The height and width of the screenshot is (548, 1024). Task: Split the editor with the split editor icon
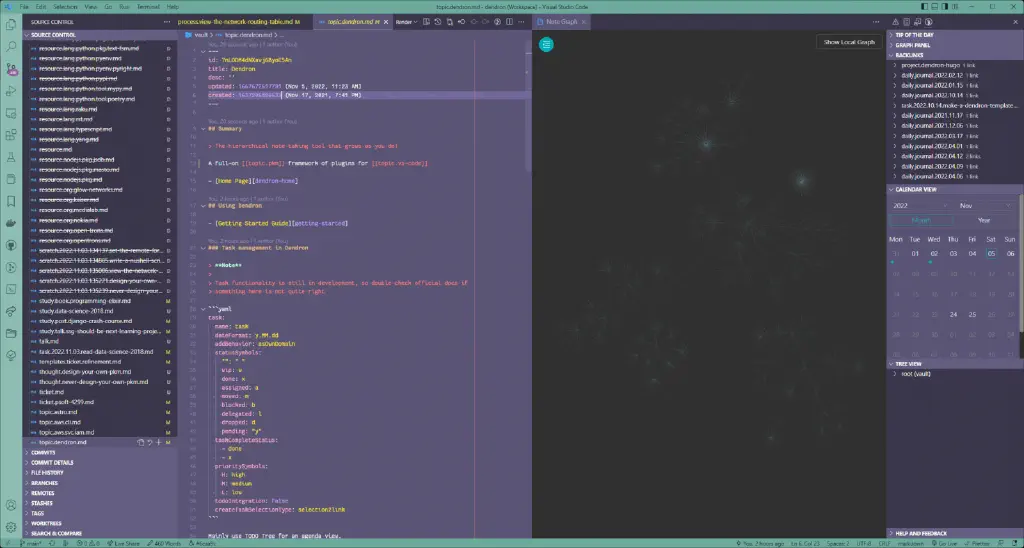click(x=509, y=22)
